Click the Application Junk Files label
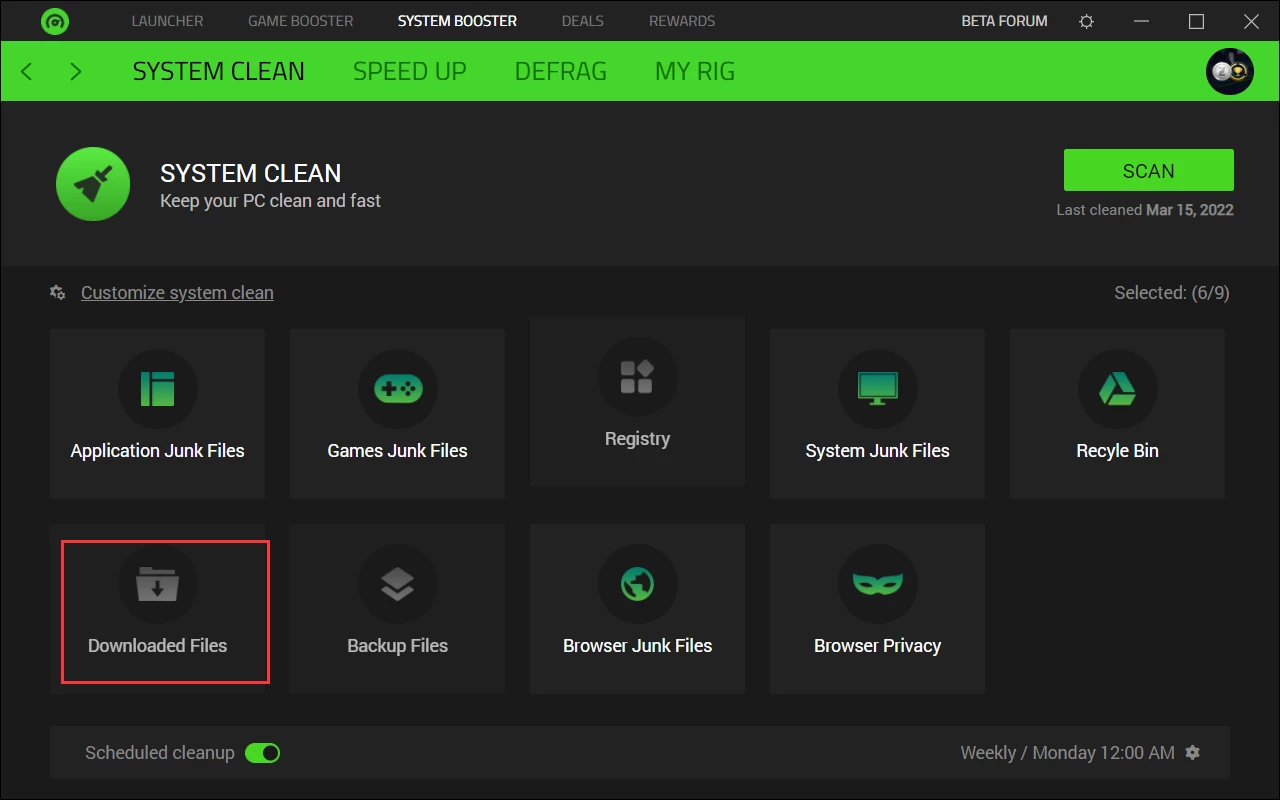This screenshot has width=1280, height=800. [x=158, y=451]
